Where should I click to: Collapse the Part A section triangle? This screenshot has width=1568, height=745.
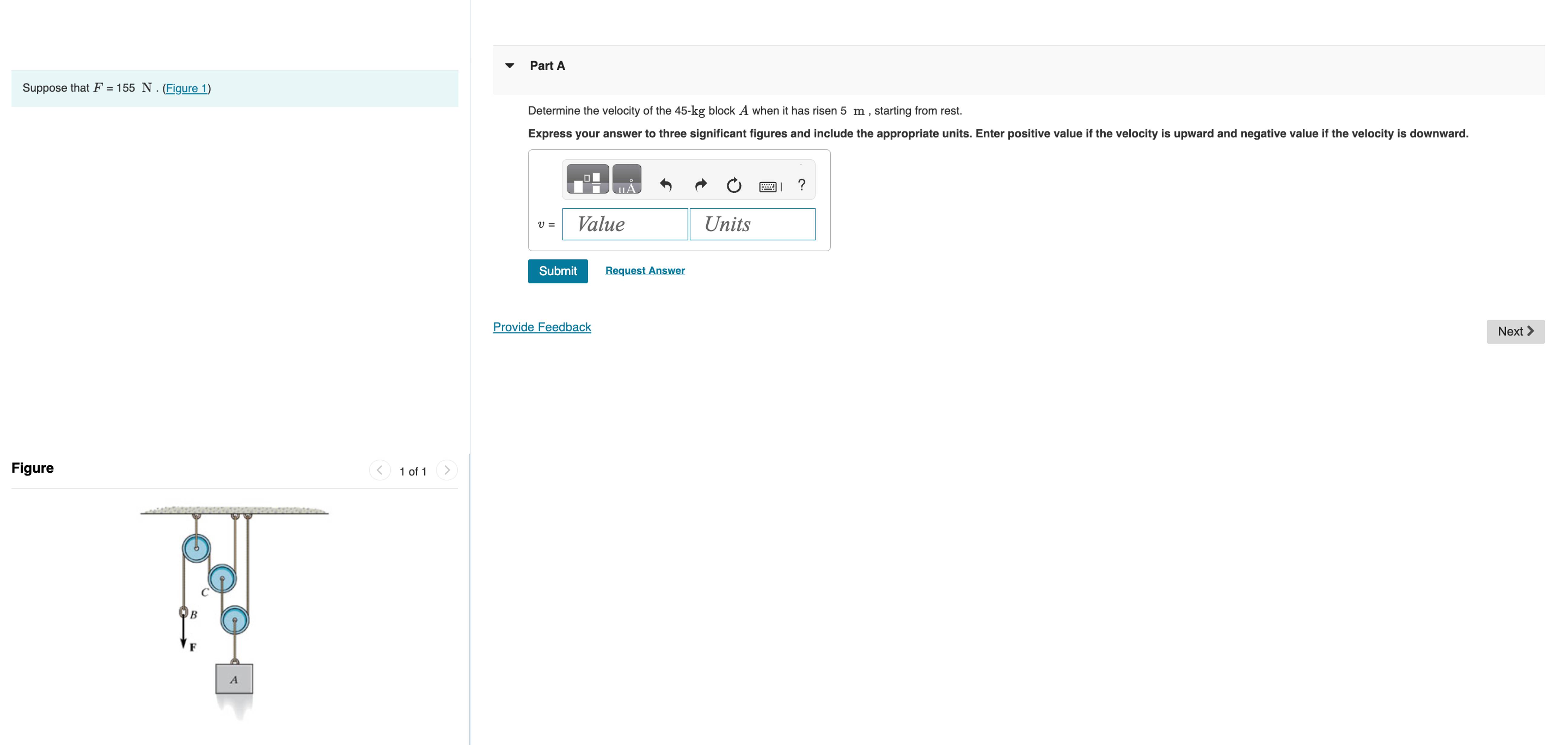pos(510,66)
